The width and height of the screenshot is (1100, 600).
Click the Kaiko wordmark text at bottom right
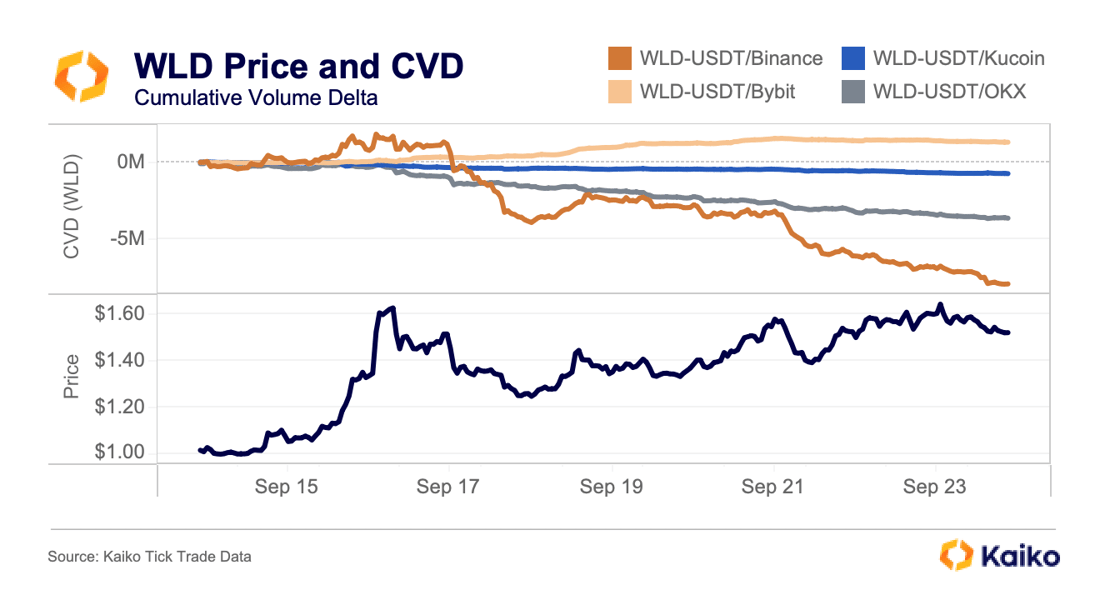[1020, 556]
